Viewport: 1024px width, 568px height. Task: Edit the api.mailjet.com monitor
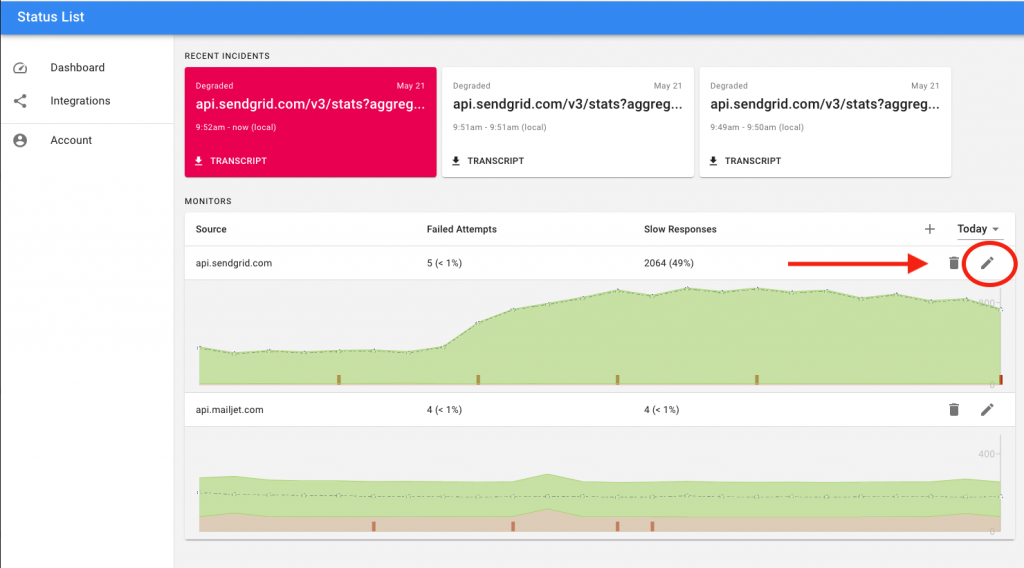click(x=987, y=410)
